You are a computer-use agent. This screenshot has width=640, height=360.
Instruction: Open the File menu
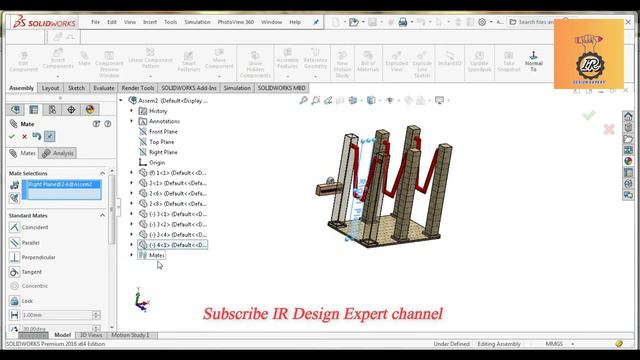pos(95,22)
